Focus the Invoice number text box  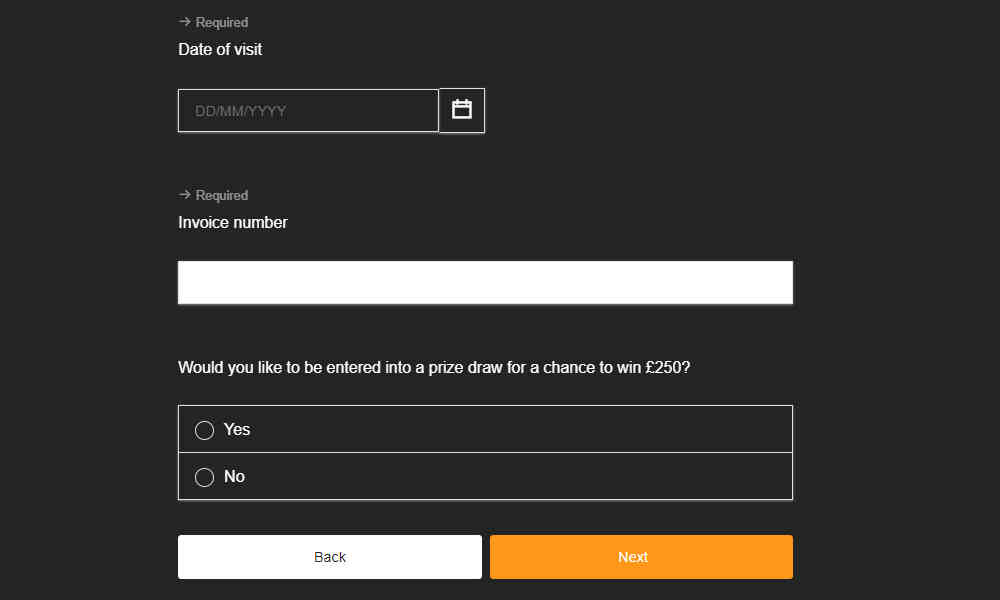(485, 282)
